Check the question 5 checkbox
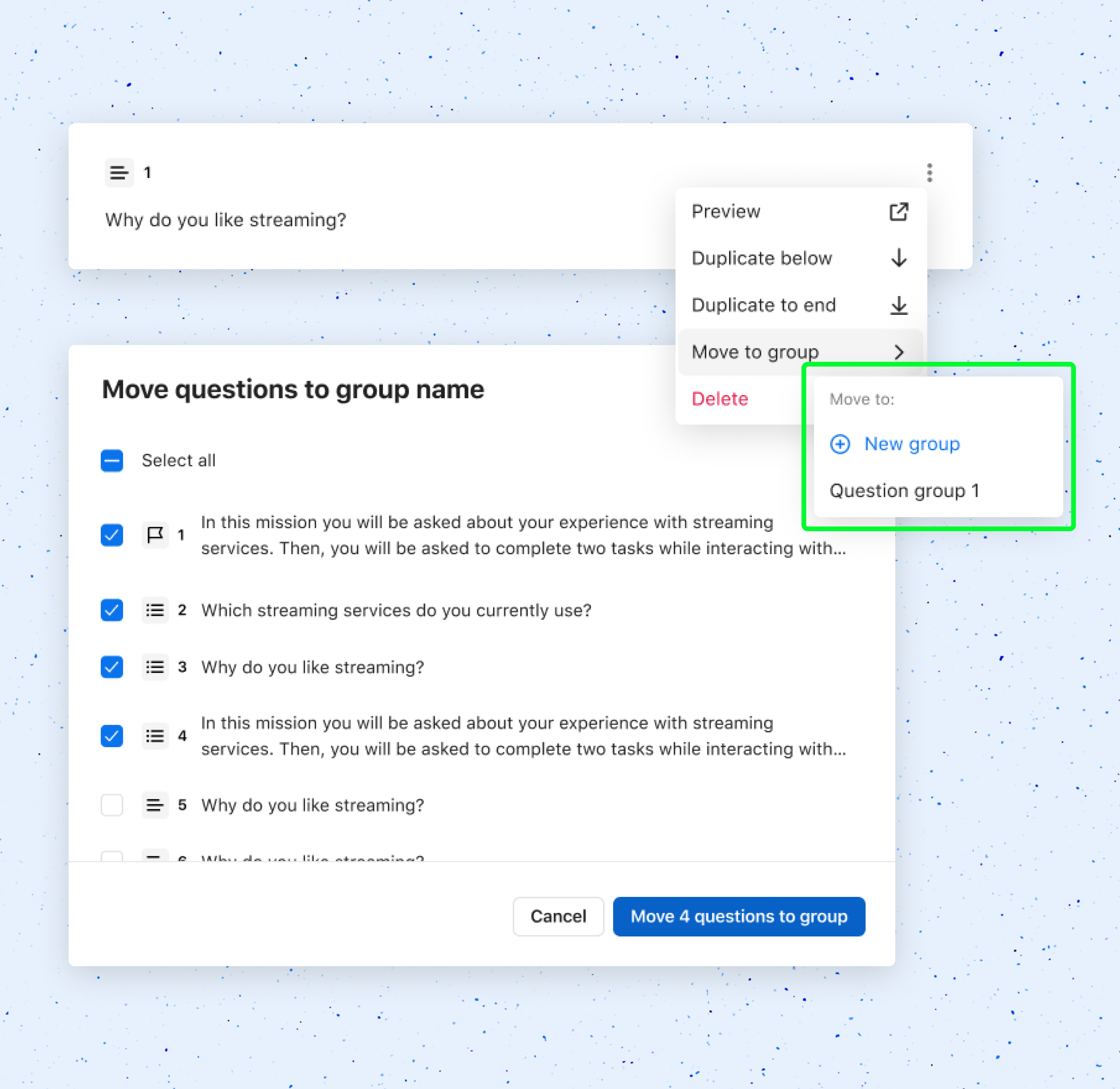 pos(112,805)
